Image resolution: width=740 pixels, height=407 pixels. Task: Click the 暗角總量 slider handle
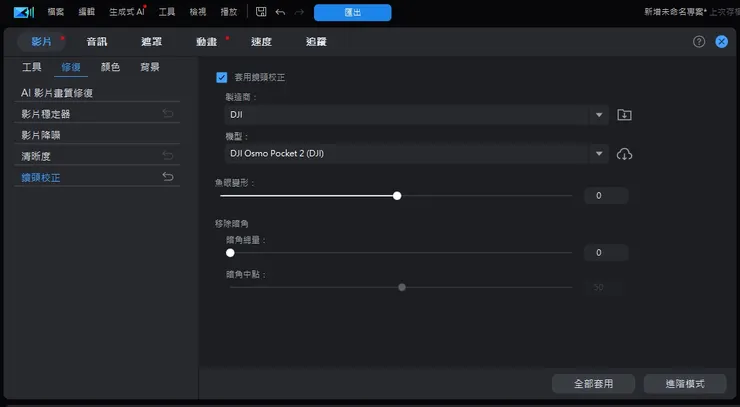[230, 253]
